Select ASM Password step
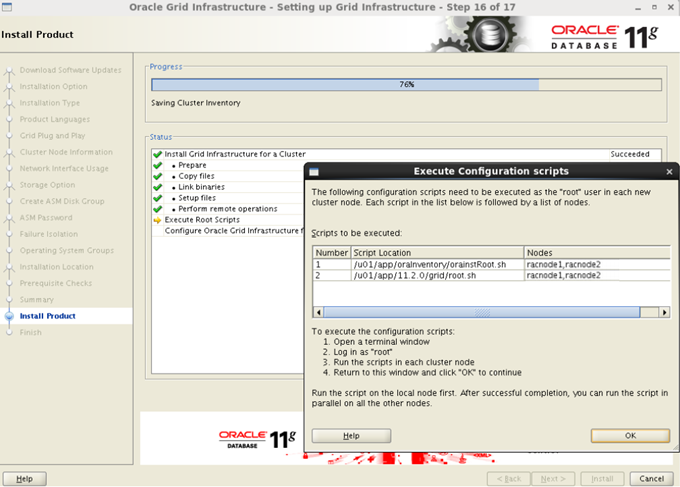Image resolution: width=680 pixels, height=487 pixels. click(46, 218)
